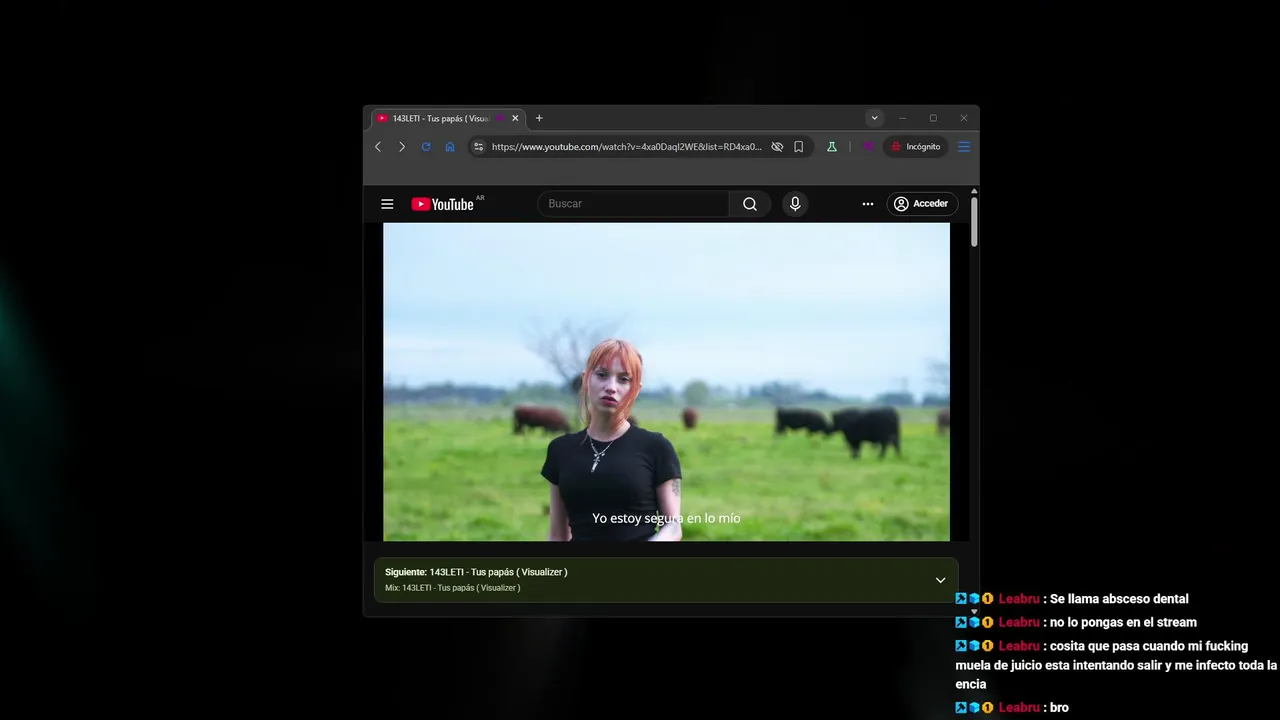Click Leabru name on 'bro' chat message

[1019, 708]
